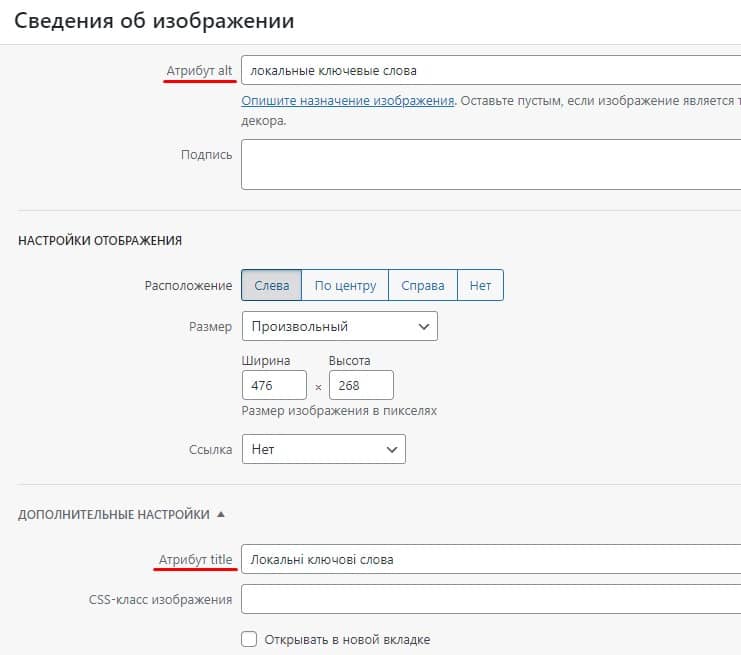Click the CSS-класс изображения label text

point(160,600)
